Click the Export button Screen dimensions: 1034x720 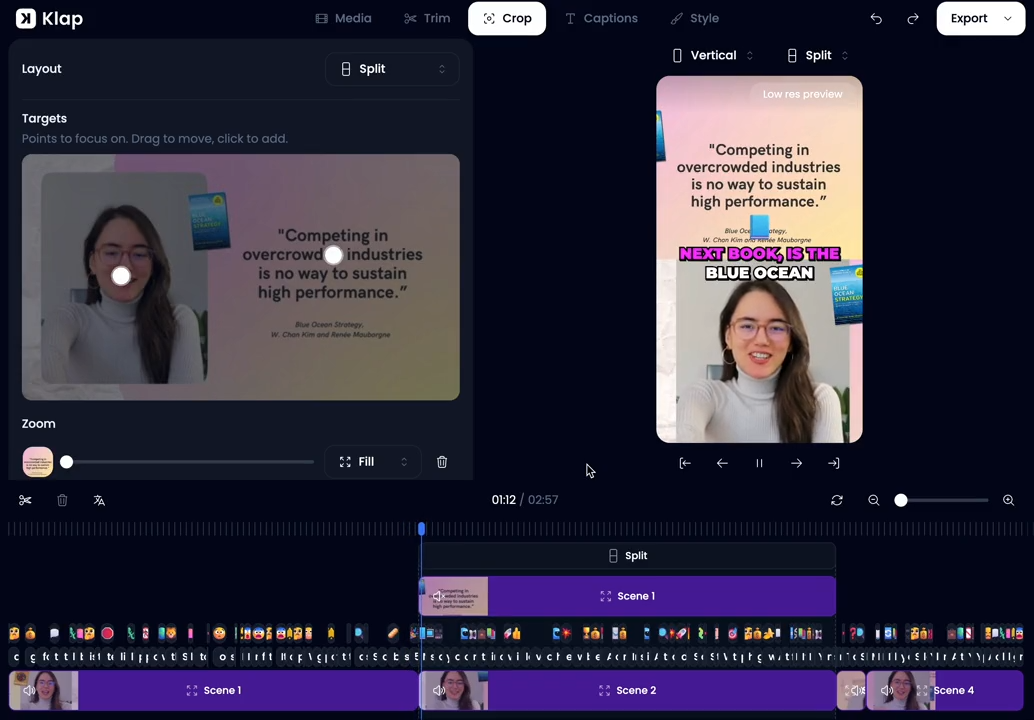coord(969,18)
